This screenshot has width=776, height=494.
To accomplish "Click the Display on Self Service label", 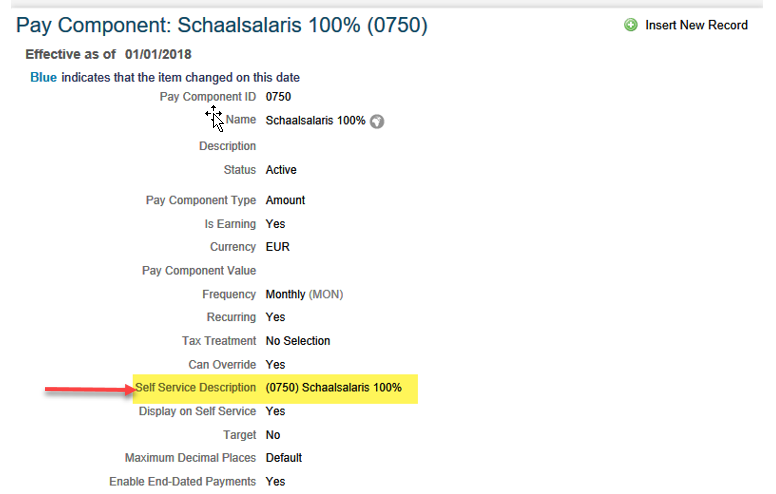I will pos(197,411).
